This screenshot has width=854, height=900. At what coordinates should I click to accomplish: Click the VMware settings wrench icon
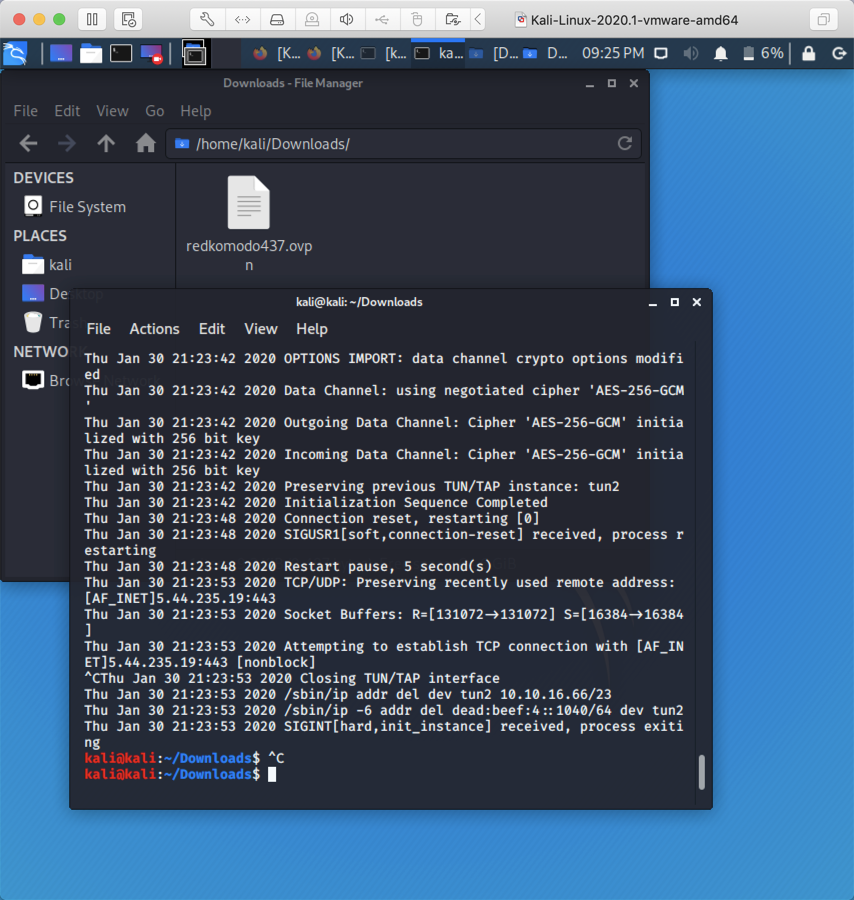207,19
